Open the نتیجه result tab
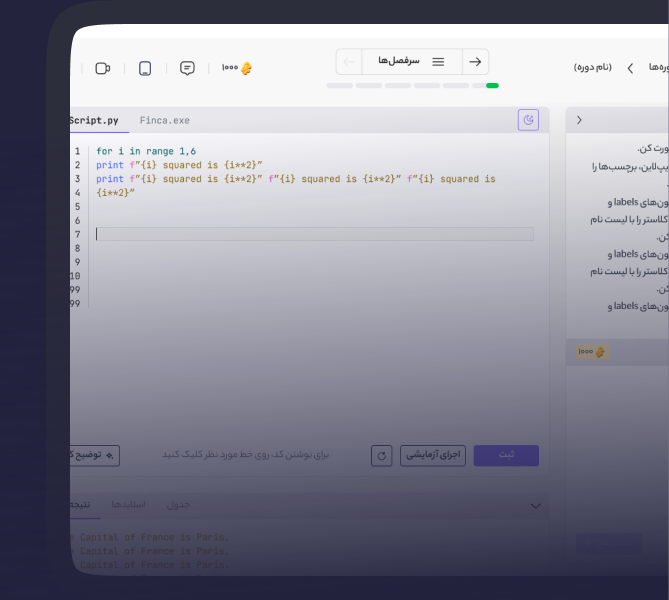Image resolution: width=669 pixels, height=600 pixels. (80, 505)
